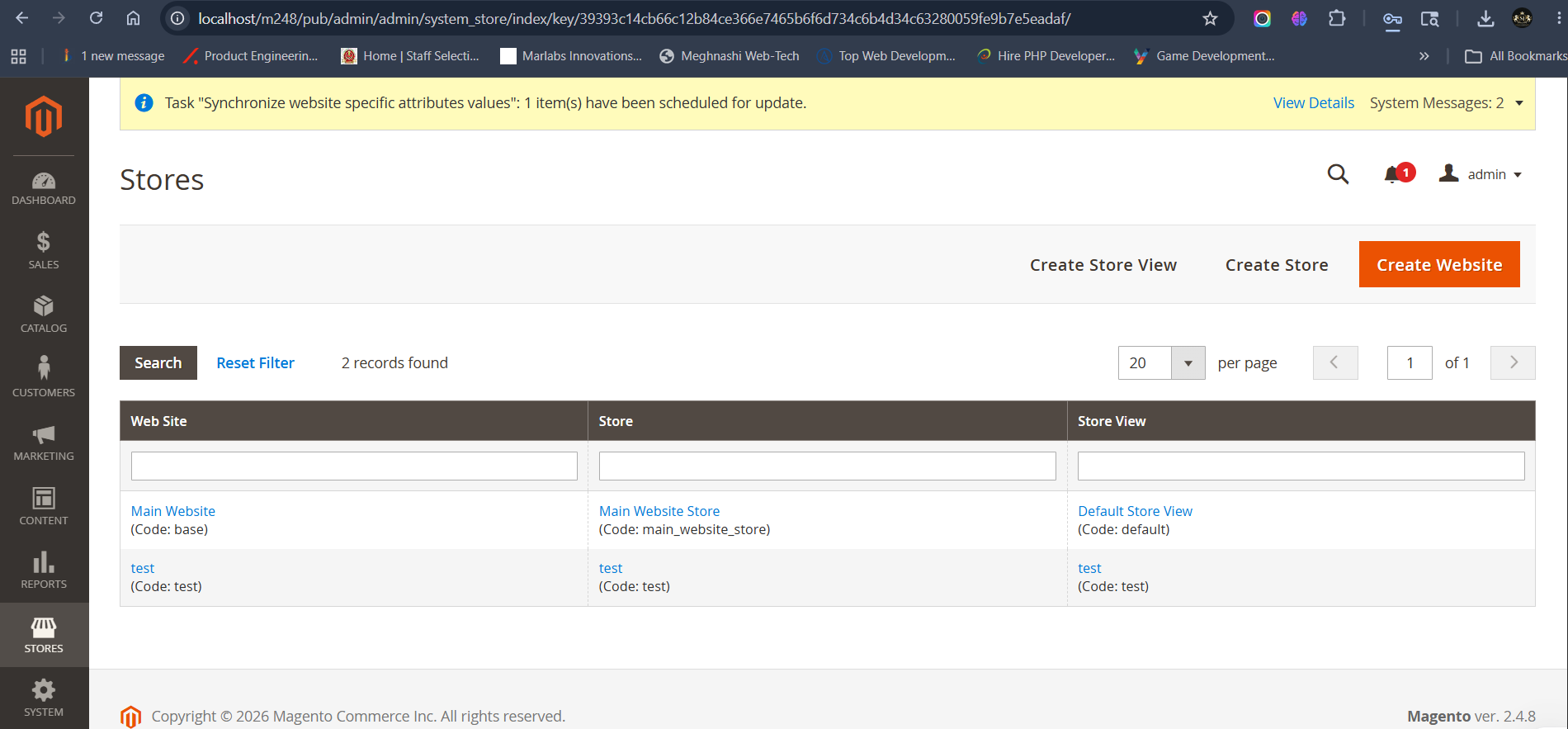Click the info icon in the task message
Viewport: 1568px width, 729px height.
click(x=144, y=102)
